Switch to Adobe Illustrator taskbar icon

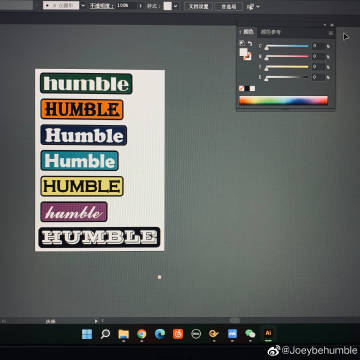pos(268,333)
